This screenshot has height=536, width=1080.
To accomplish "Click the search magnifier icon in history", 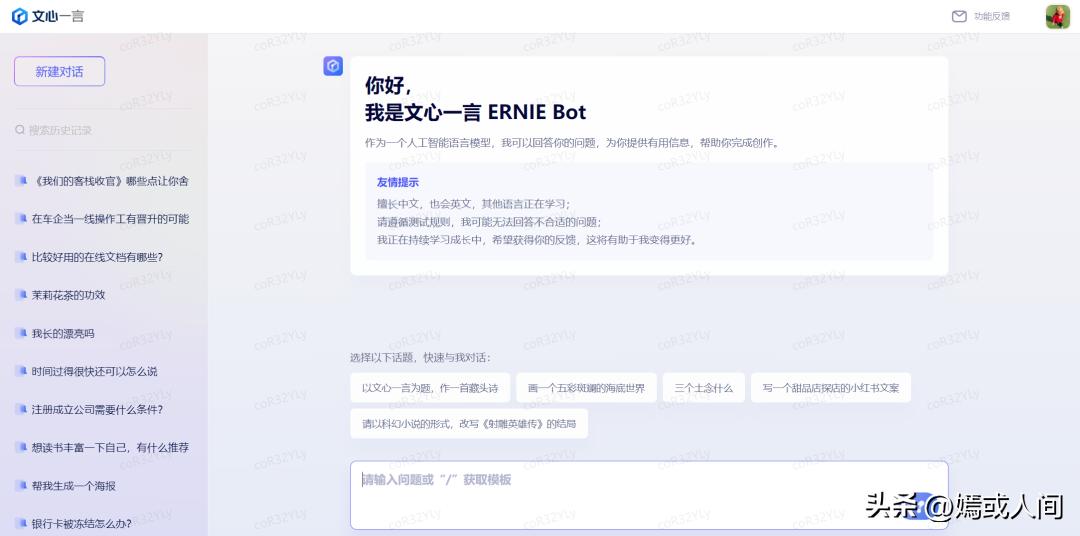I will 20,130.
